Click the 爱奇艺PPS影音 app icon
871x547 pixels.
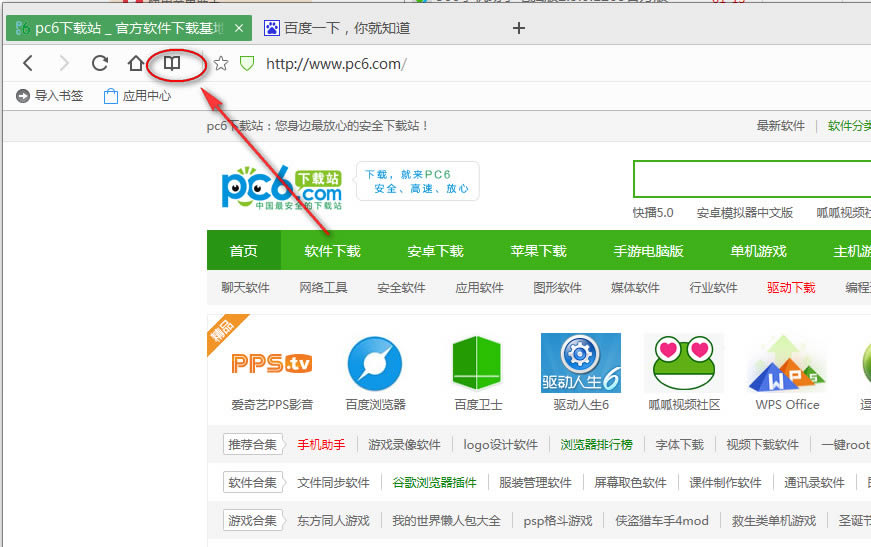pyautogui.click(x=272, y=364)
